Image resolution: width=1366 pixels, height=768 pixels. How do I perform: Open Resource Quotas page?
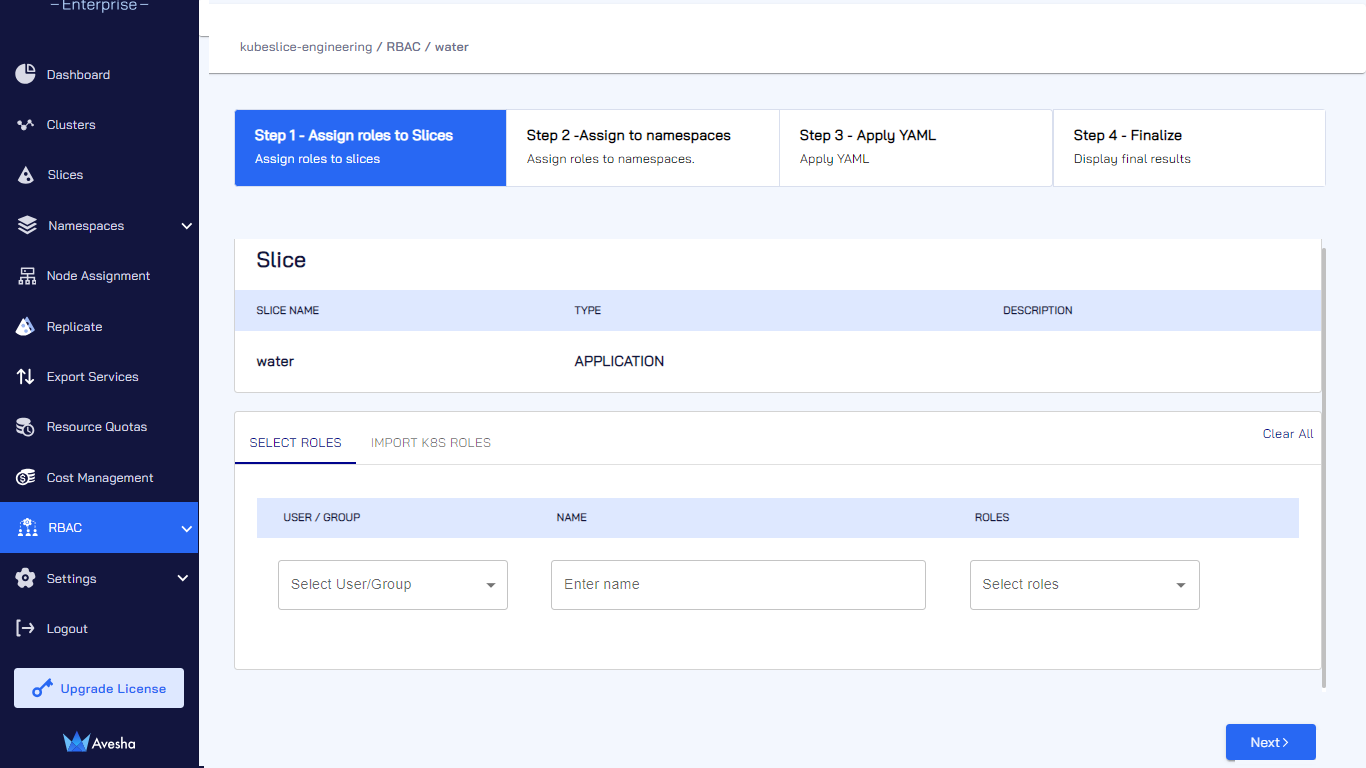coord(99,427)
